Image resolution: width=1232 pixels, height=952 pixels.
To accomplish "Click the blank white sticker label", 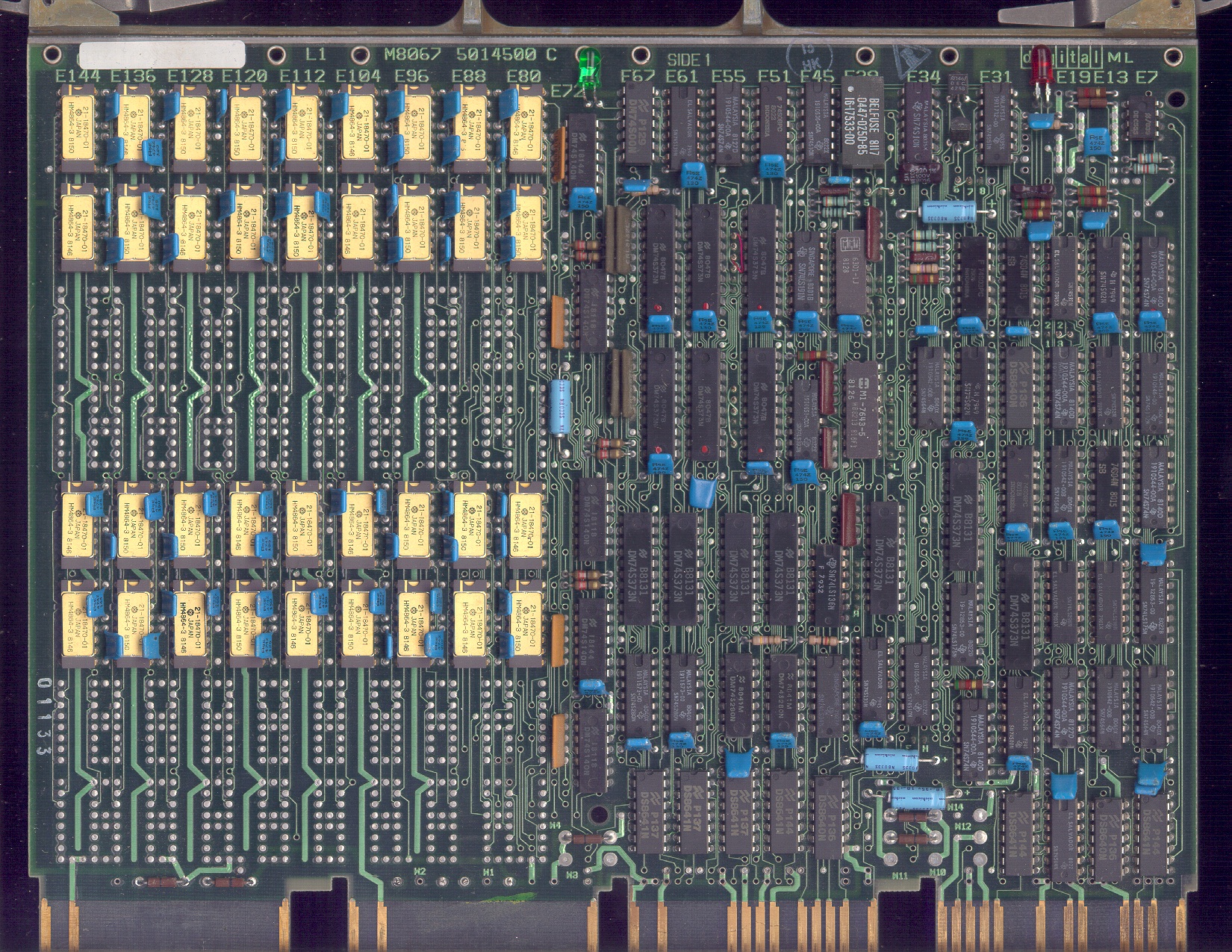I will [161, 55].
